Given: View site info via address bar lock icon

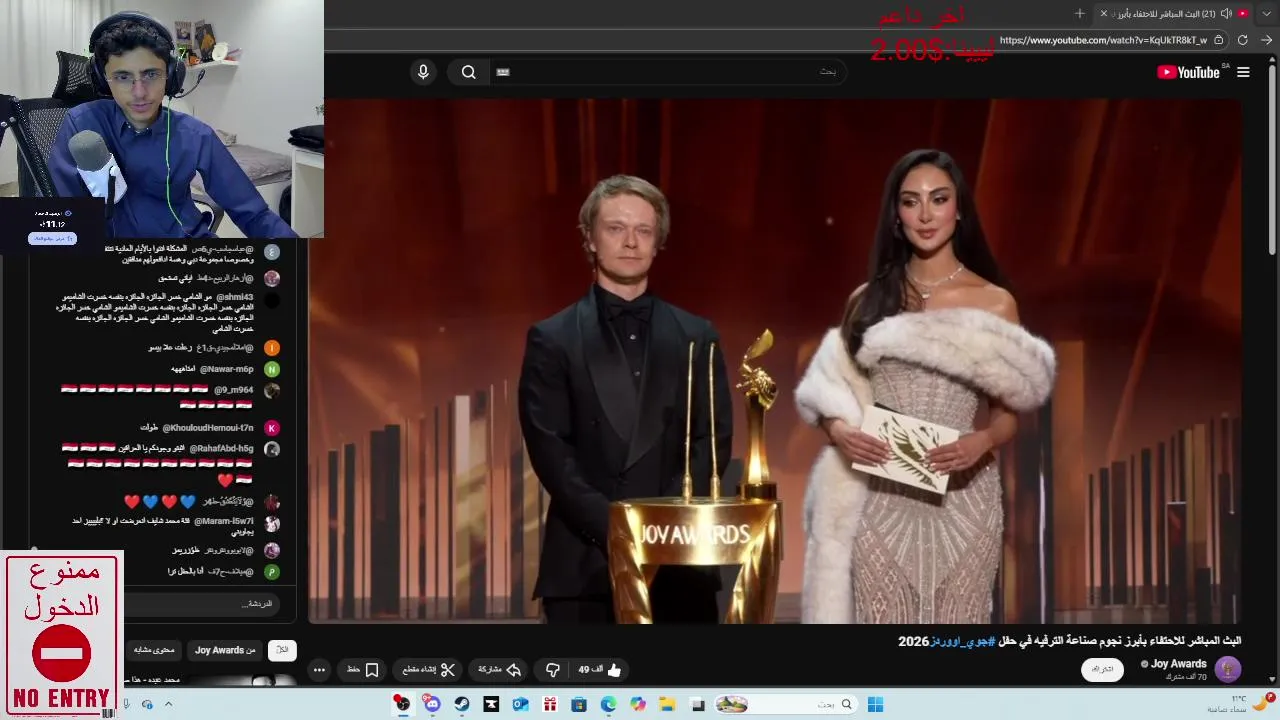Looking at the screenshot, I should pos(1219,40).
